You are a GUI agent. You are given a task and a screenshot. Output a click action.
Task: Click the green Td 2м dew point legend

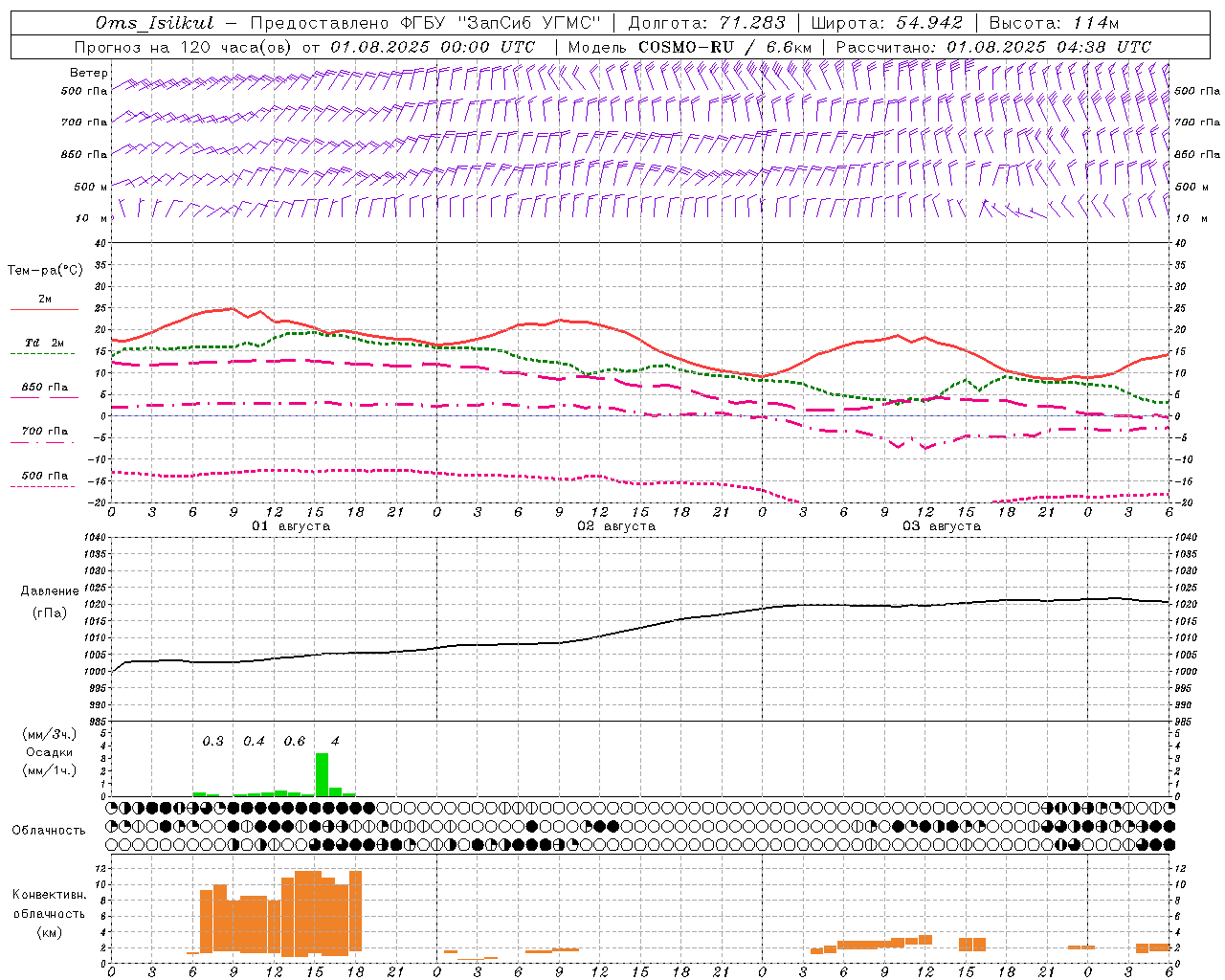44,344
